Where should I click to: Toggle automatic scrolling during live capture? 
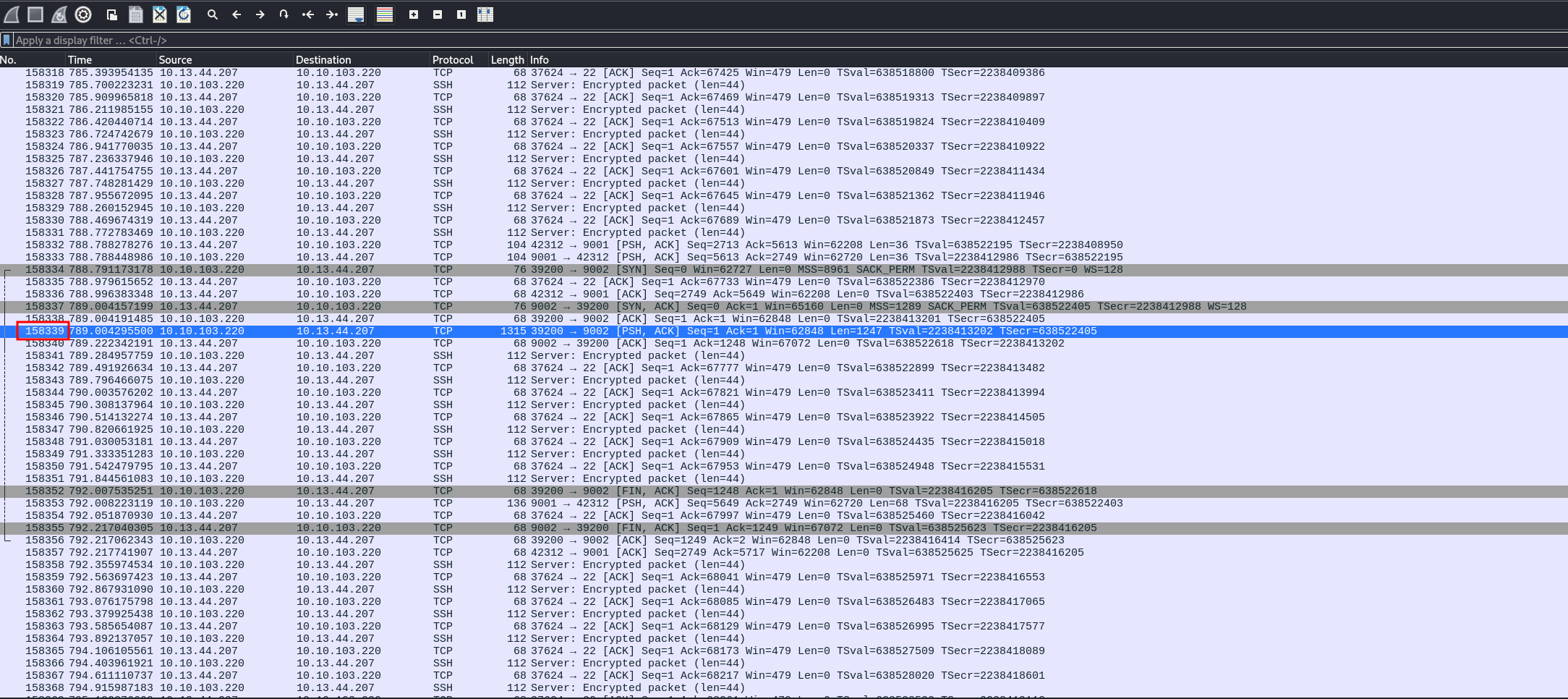click(x=357, y=14)
